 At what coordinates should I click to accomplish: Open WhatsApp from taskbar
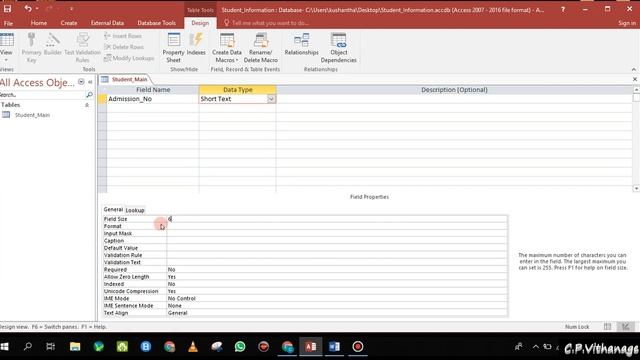tap(240, 347)
